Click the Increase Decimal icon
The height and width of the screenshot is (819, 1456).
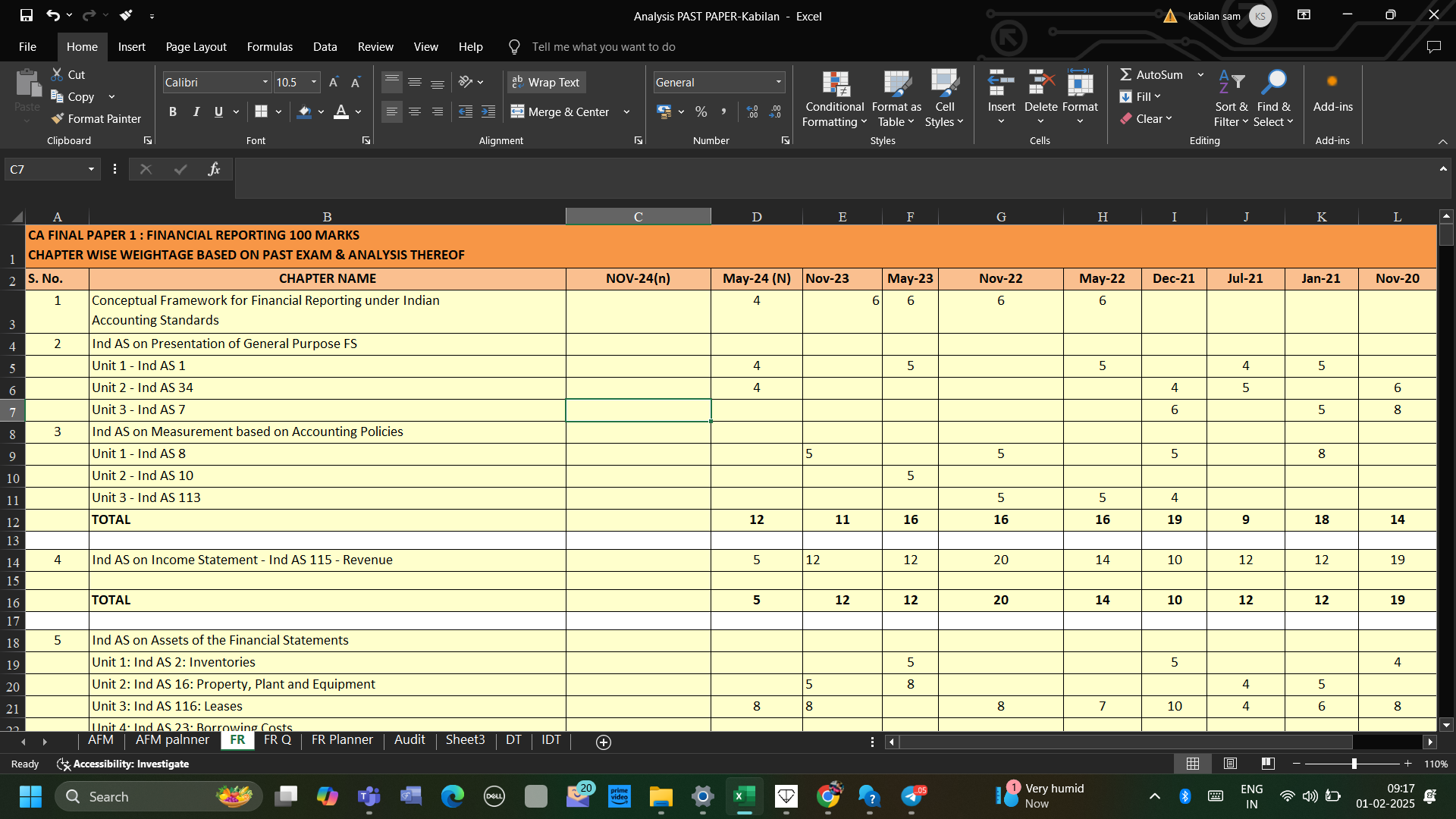(752, 112)
